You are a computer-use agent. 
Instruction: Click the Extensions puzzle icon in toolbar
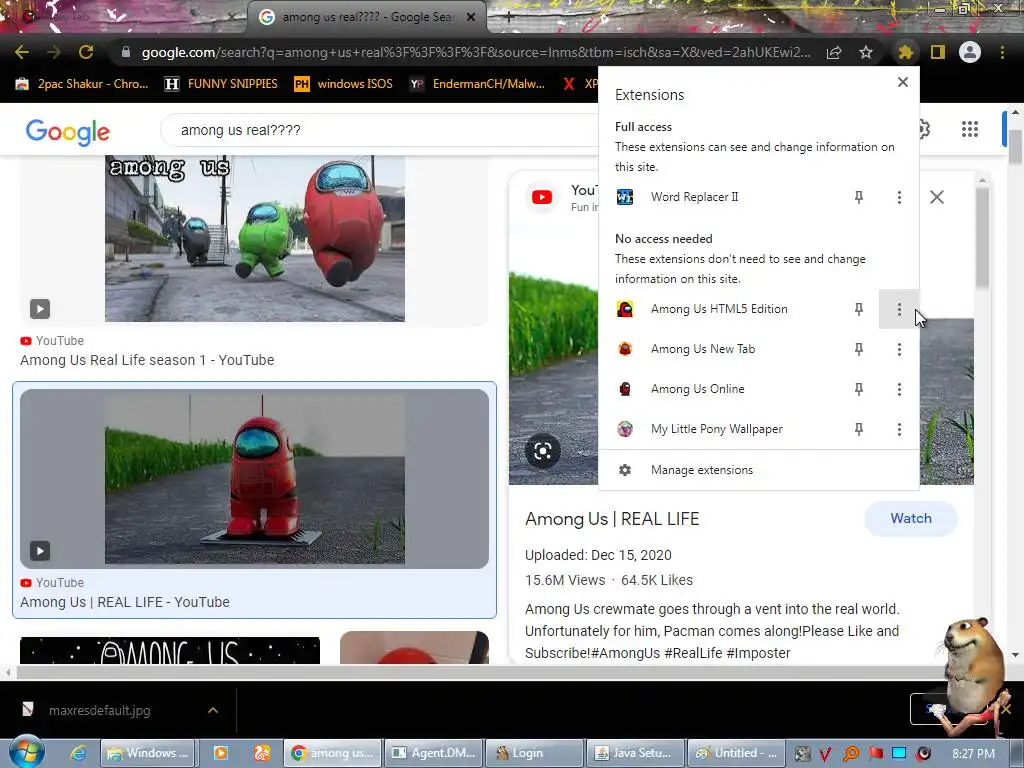pyautogui.click(x=905, y=52)
